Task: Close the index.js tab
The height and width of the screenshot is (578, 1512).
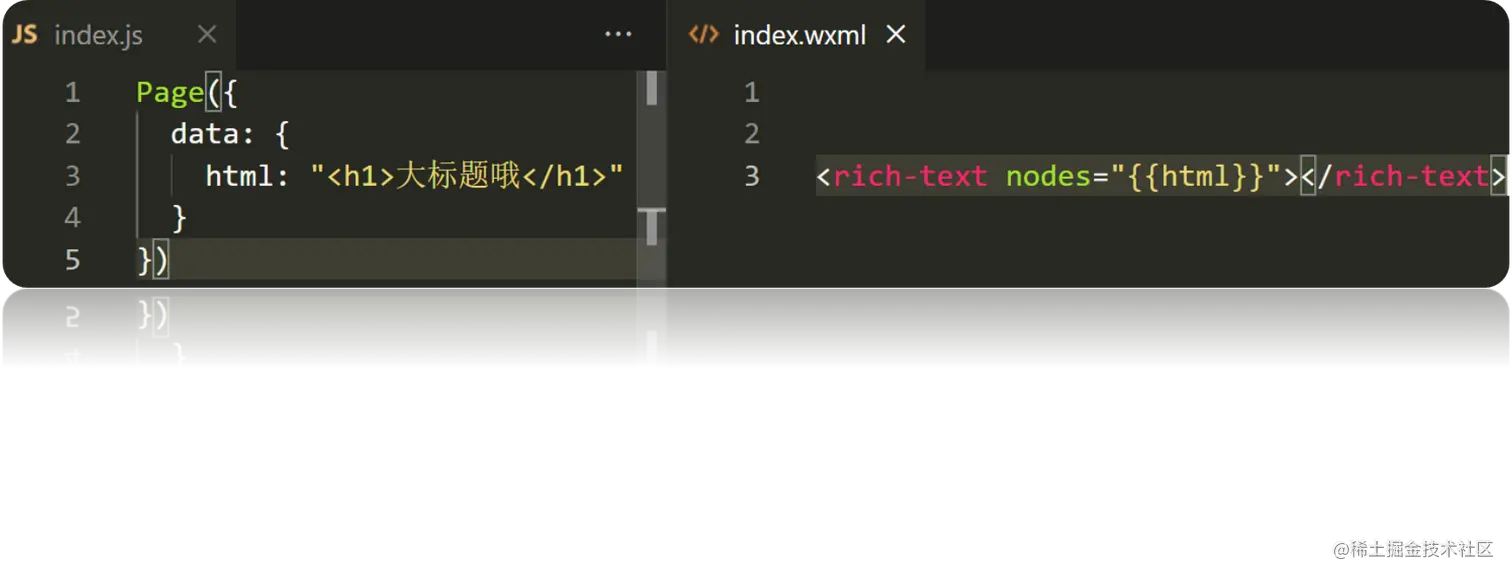Action: click(207, 35)
